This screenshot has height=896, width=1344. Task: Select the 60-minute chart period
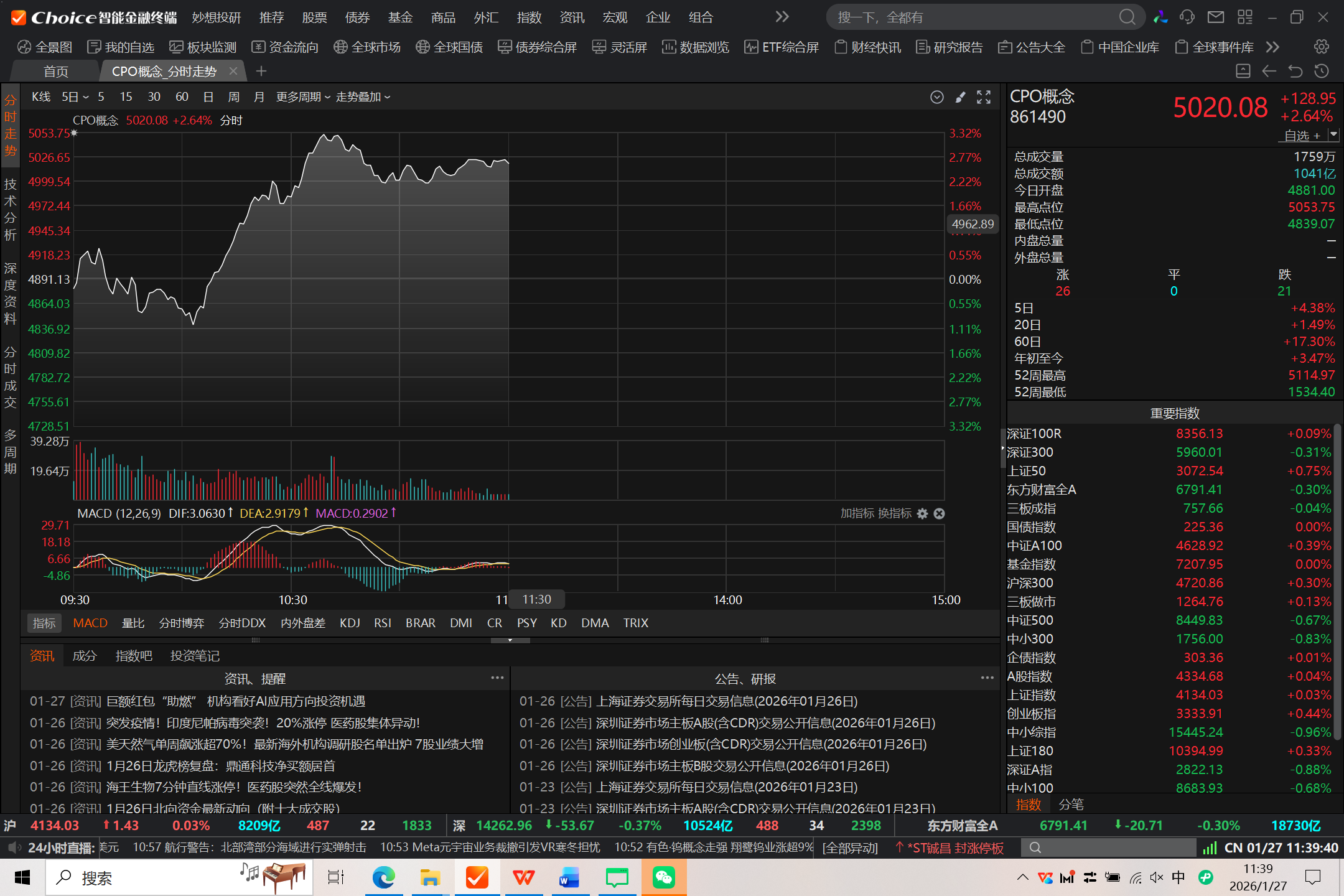point(182,97)
